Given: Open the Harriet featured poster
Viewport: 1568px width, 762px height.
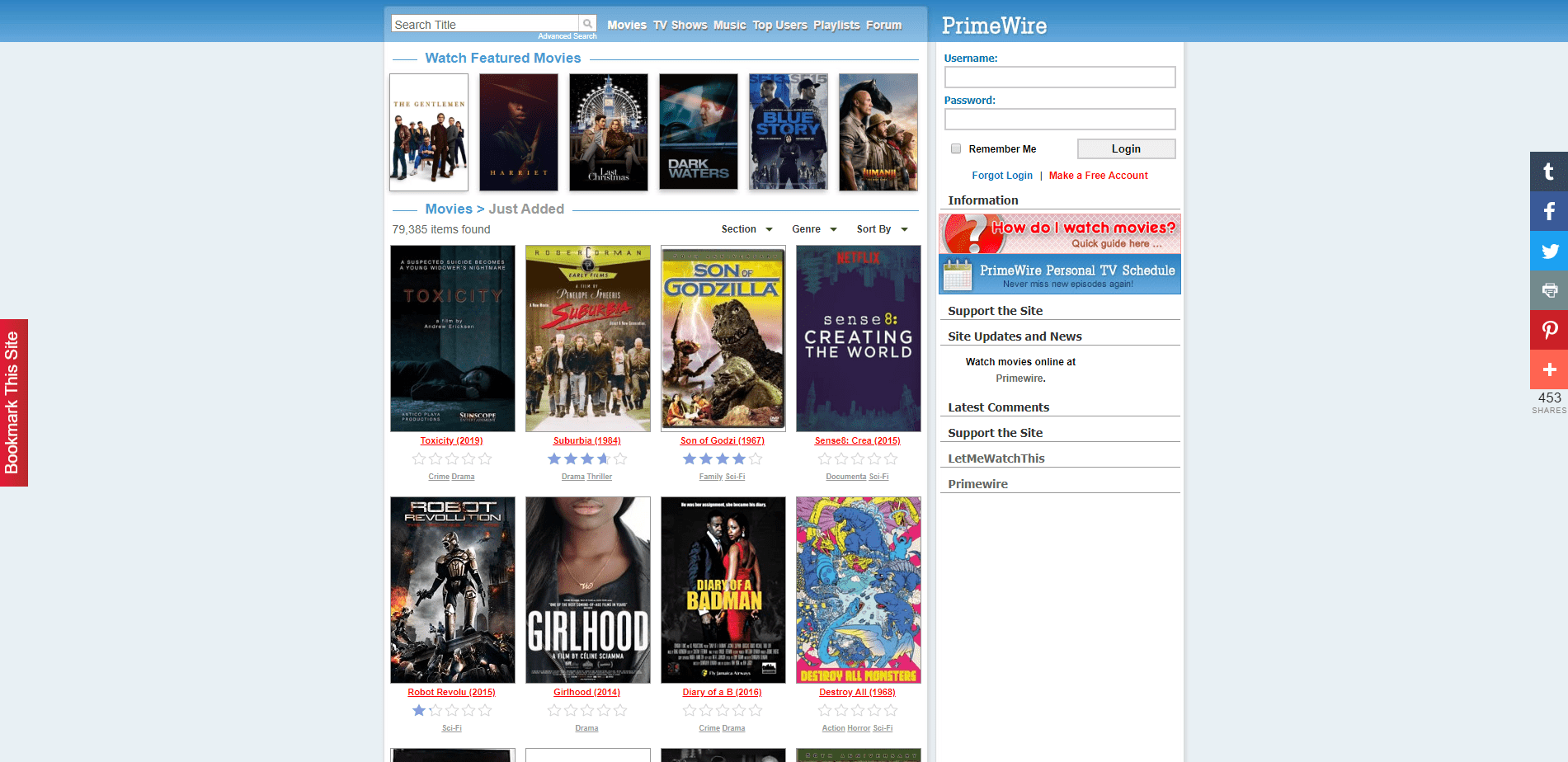Looking at the screenshot, I should [519, 132].
